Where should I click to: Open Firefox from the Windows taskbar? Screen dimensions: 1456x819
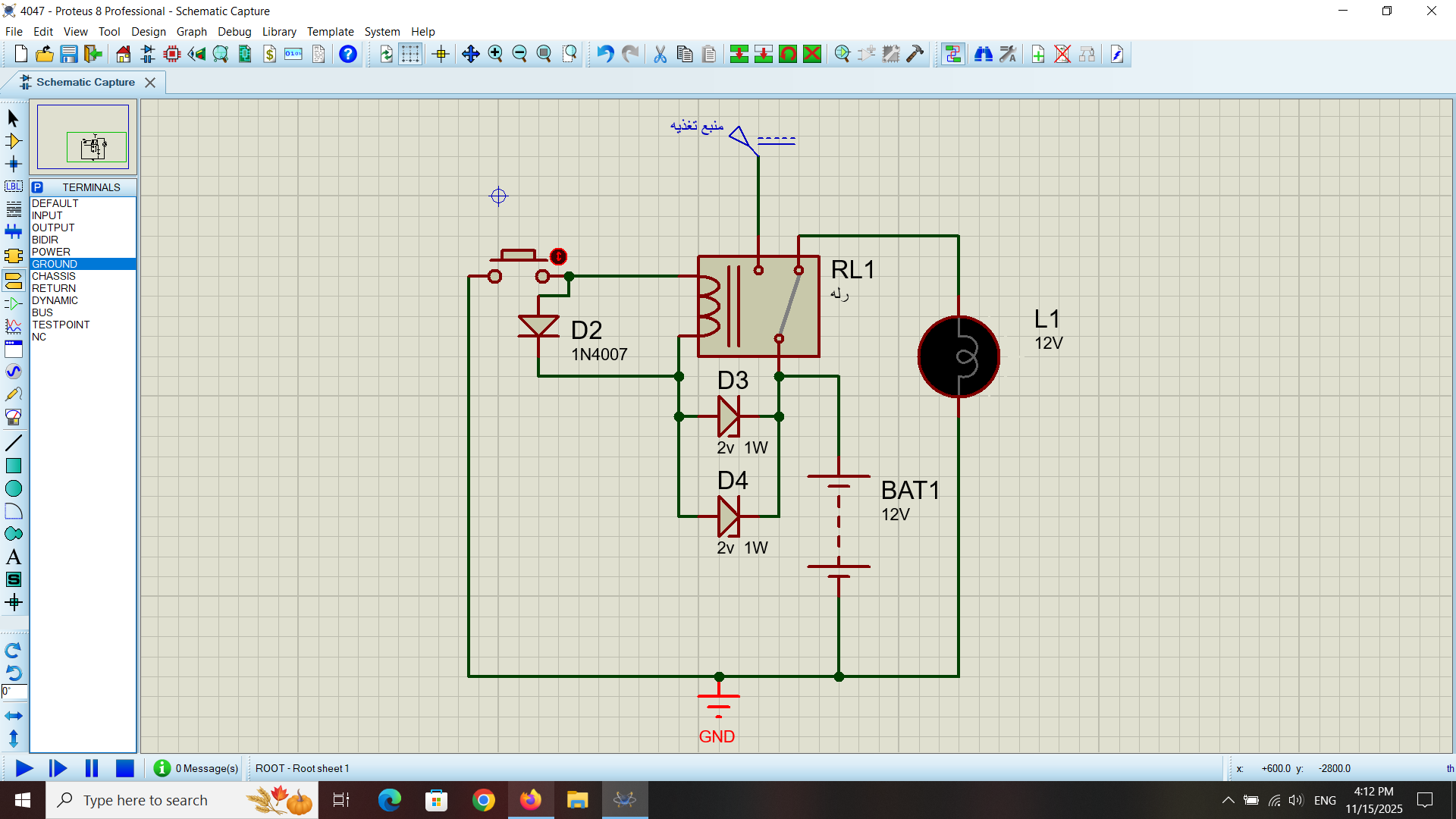tap(530, 800)
